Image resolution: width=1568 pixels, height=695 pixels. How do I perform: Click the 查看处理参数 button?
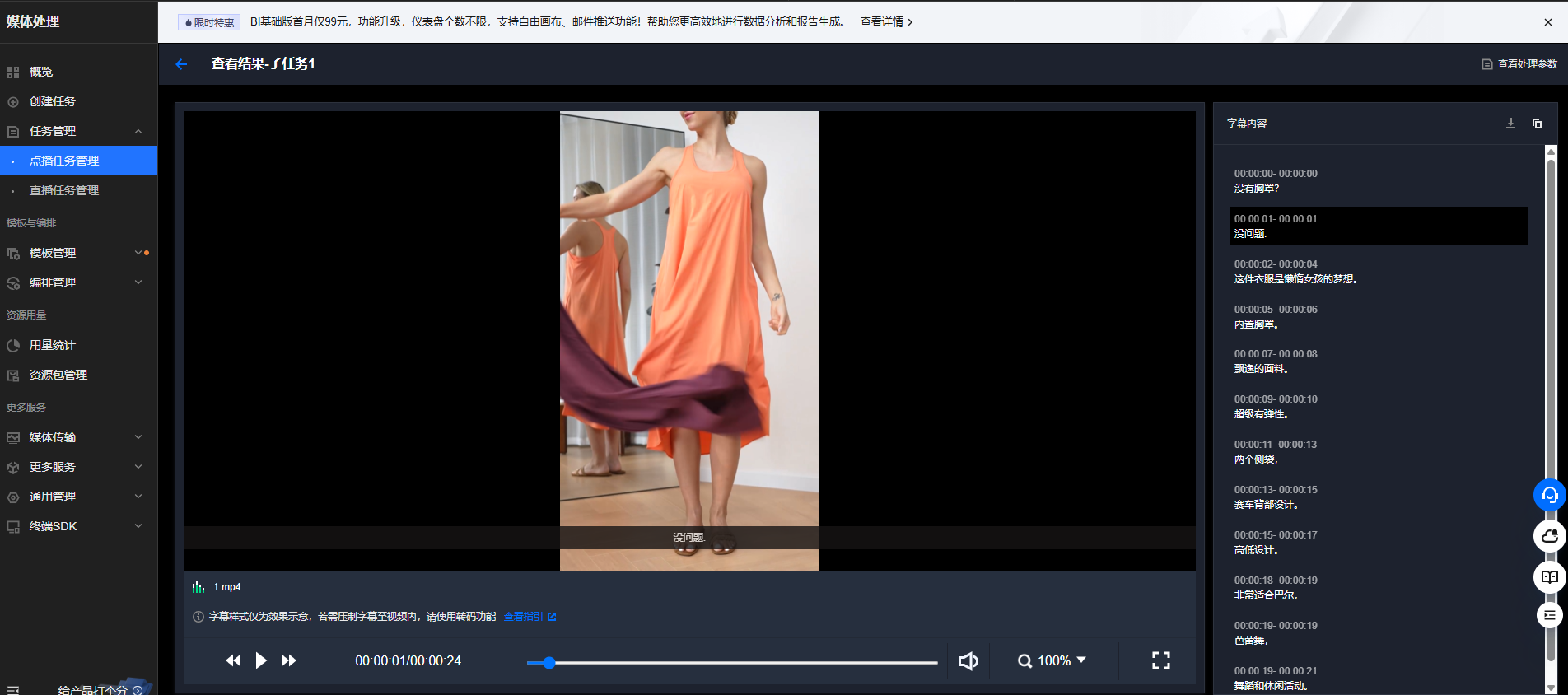[x=1519, y=64]
